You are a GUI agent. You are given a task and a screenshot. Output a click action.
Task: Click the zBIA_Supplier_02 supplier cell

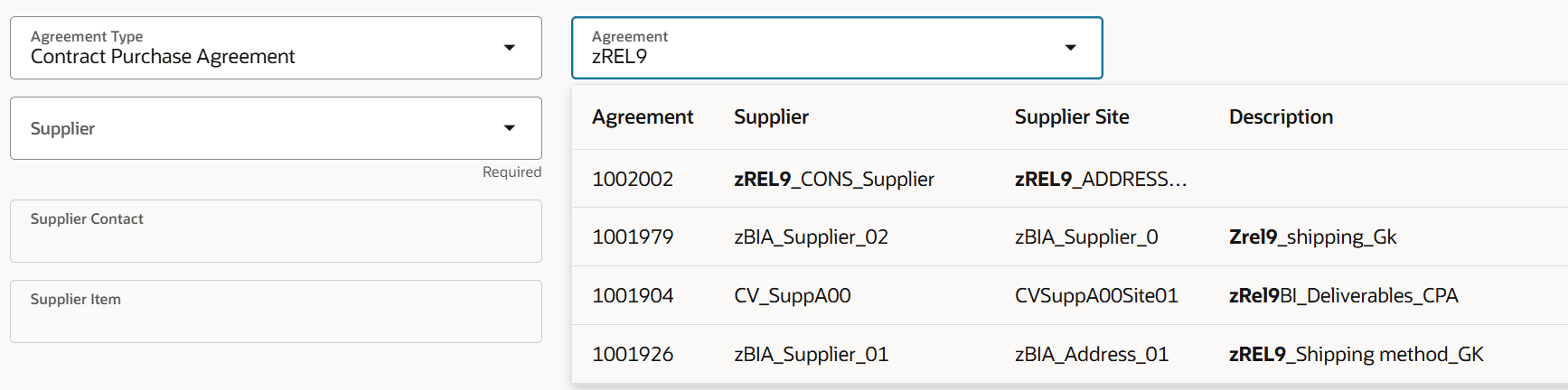pos(812,237)
